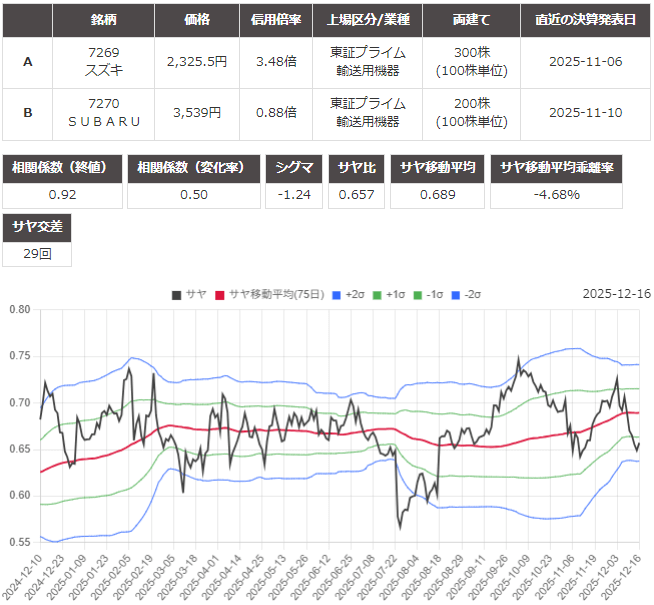Viewport: 654px width, 605px height.
Task: Open stock 7270 SUBARU in row B
Action: (x=104, y=113)
